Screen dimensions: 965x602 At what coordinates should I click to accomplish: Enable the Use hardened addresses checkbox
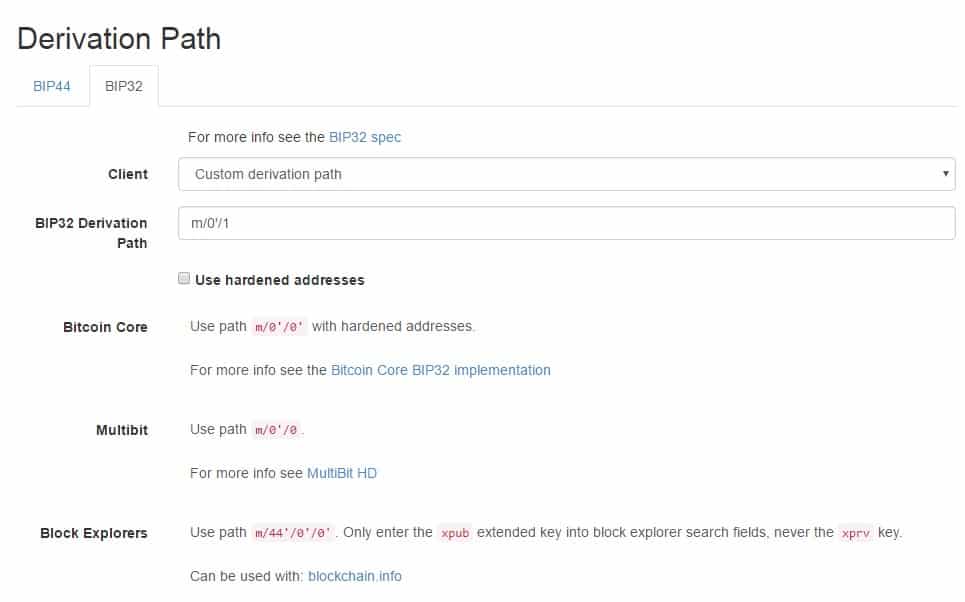point(183,278)
